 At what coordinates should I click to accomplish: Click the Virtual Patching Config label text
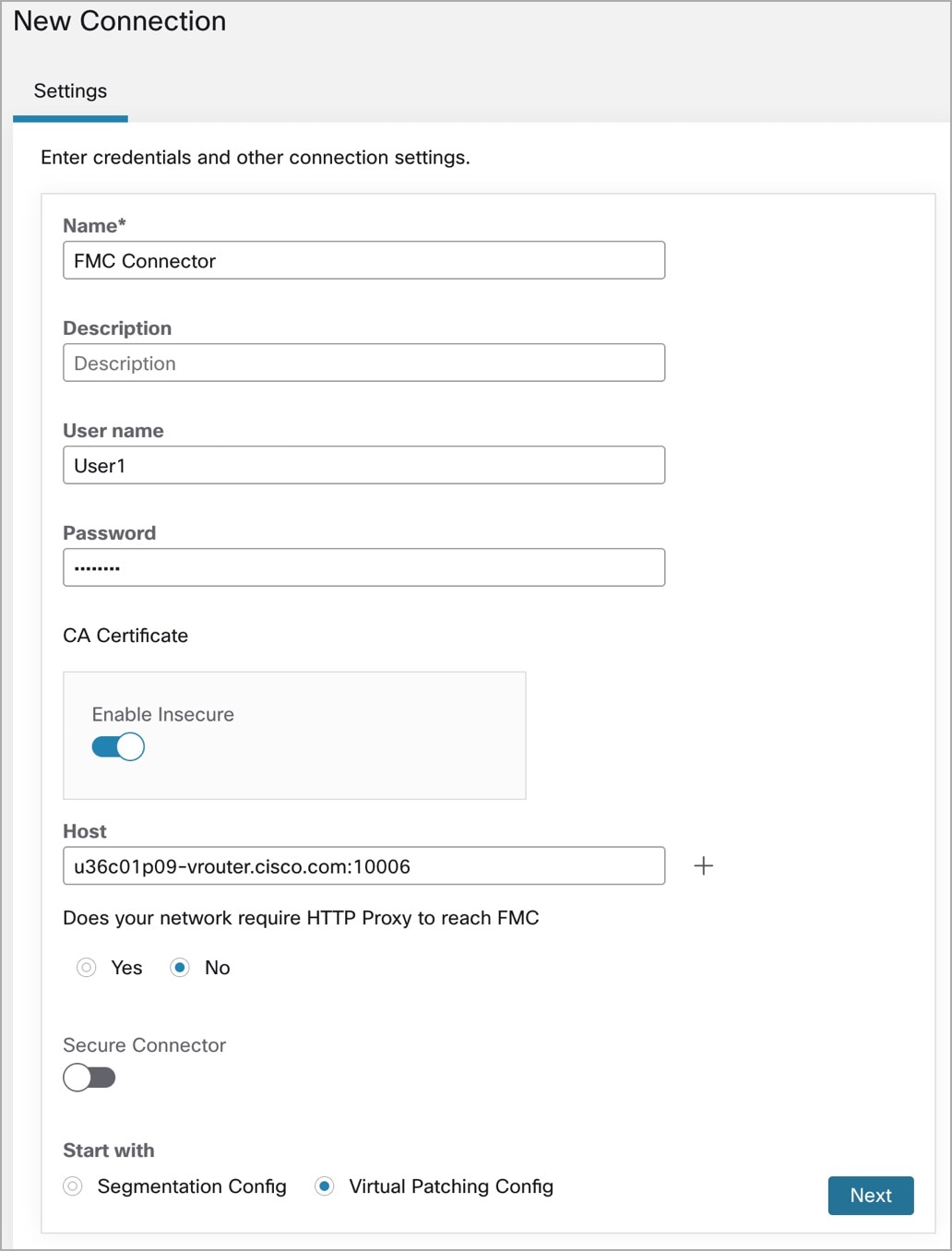pos(451,1186)
